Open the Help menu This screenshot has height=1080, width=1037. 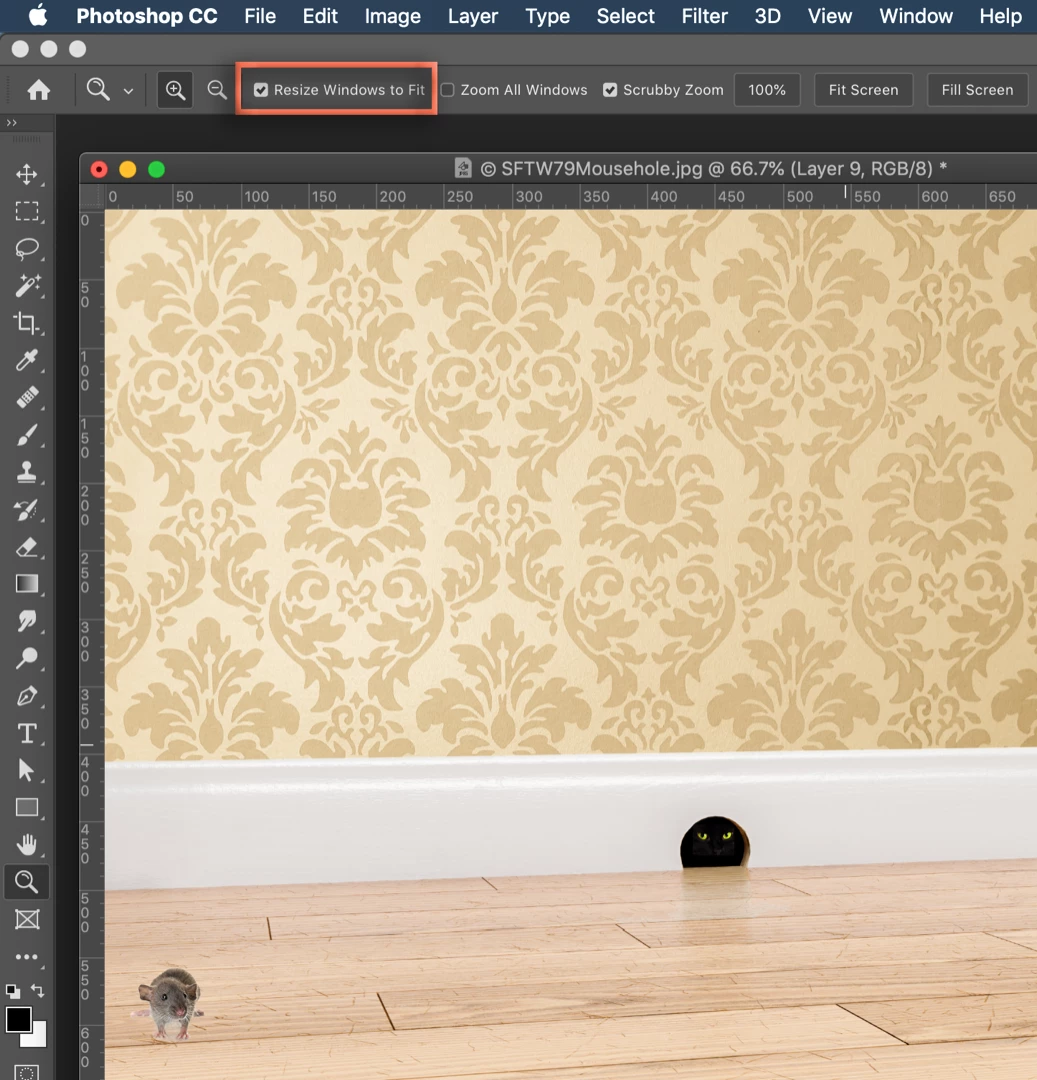[x=1001, y=16]
